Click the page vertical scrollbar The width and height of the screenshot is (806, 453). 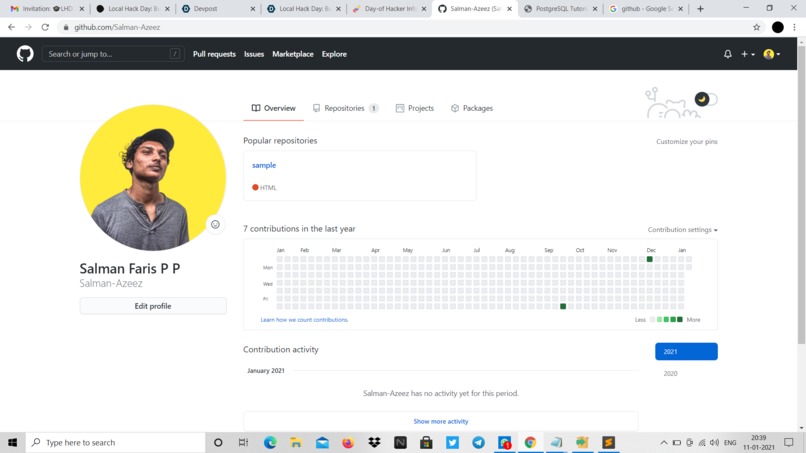coord(801,195)
